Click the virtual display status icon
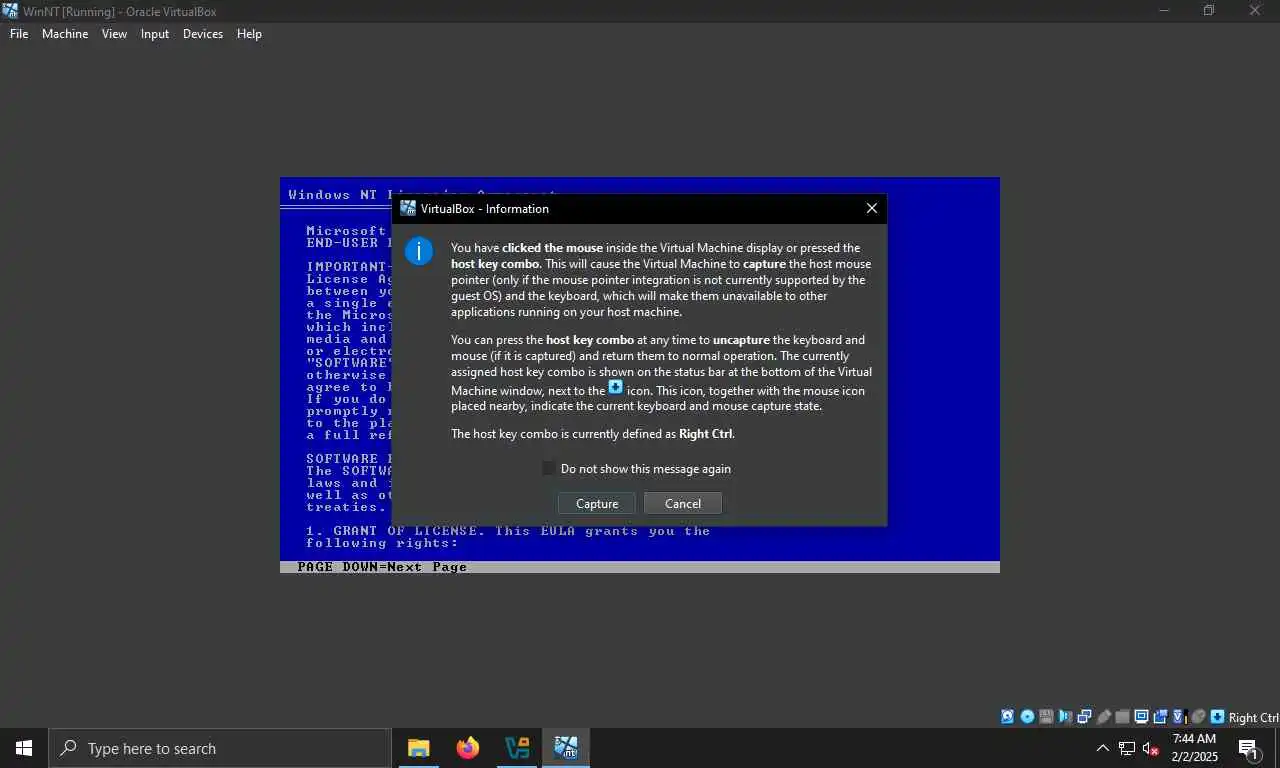This screenshot has height=768, width=1280. point(1142,717)
